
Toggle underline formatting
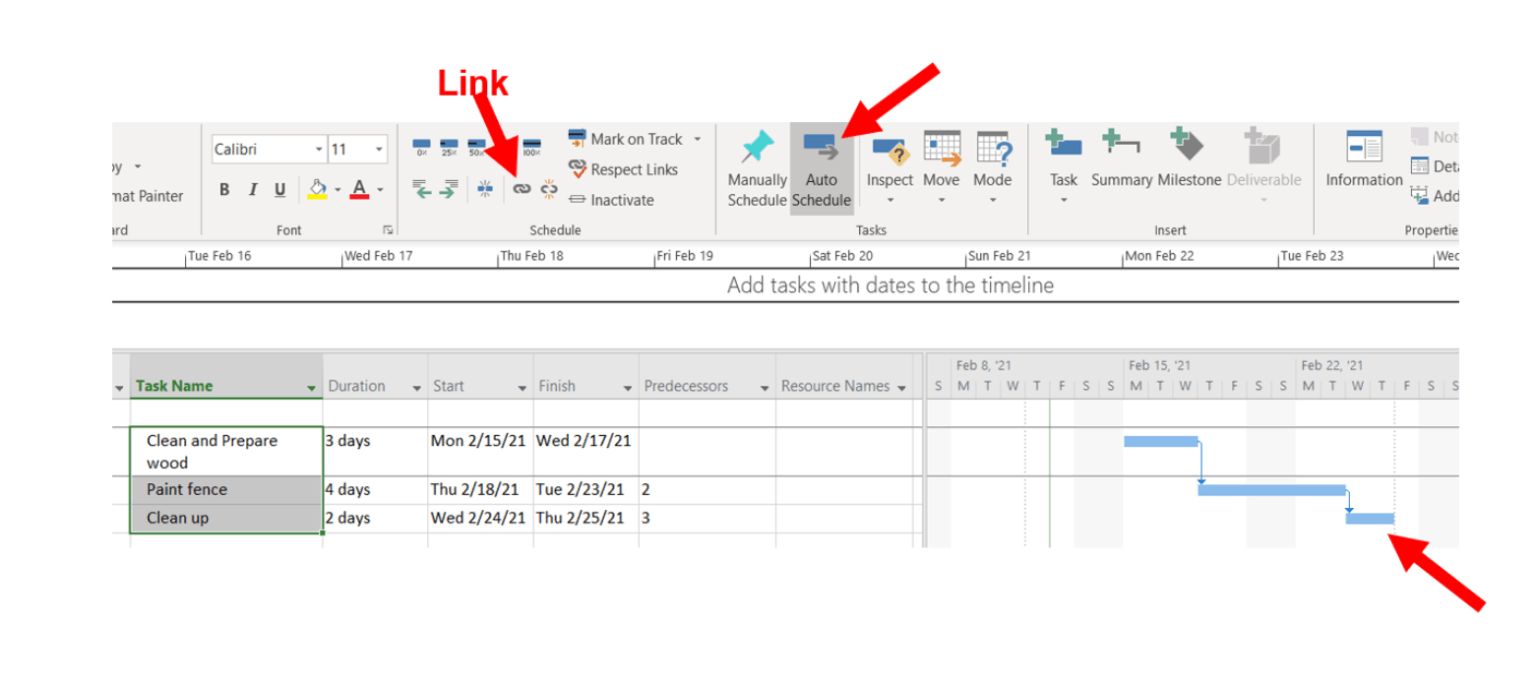pos(279,190)
